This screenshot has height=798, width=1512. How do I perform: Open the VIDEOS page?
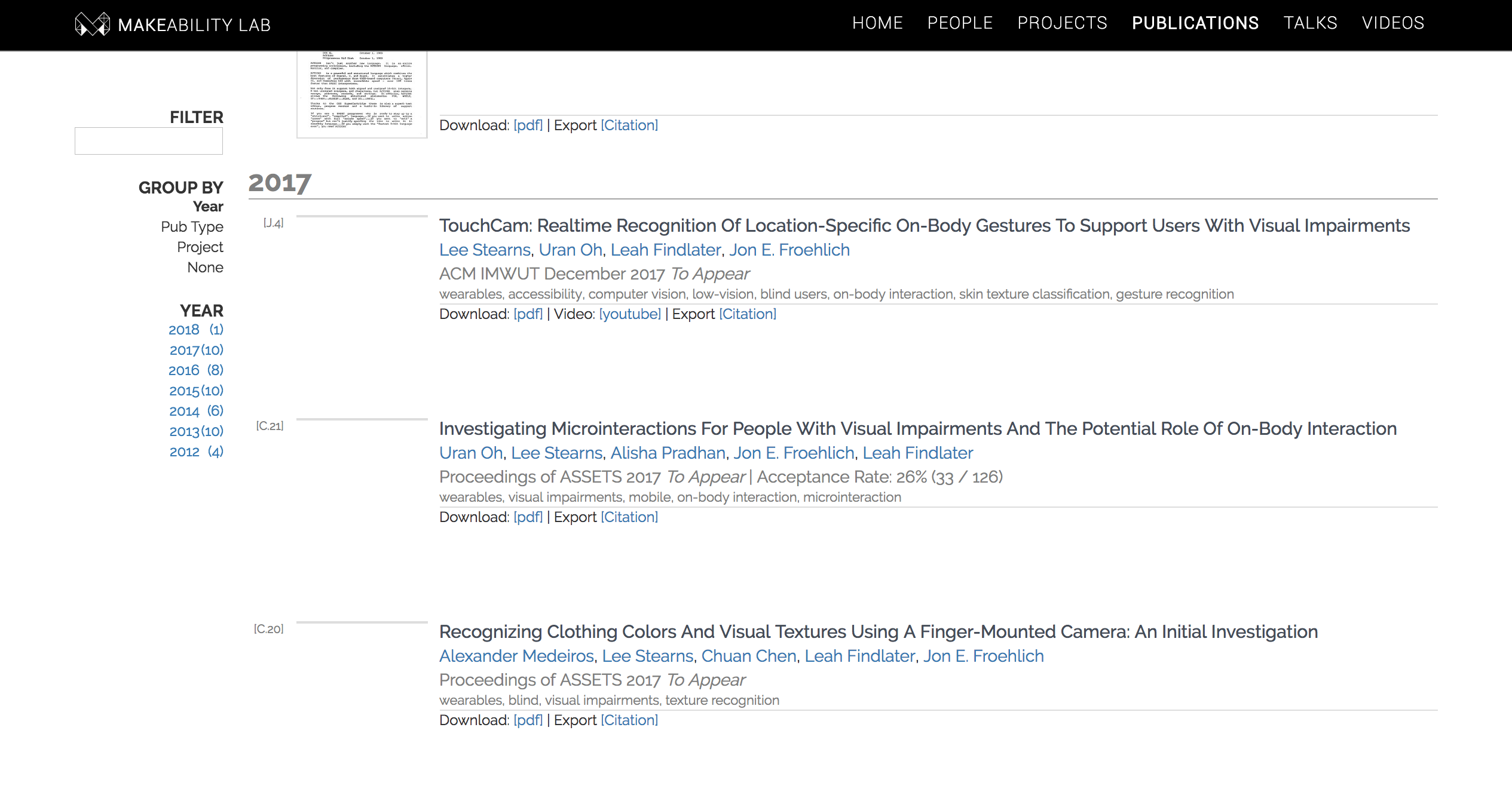(1394, 23)
